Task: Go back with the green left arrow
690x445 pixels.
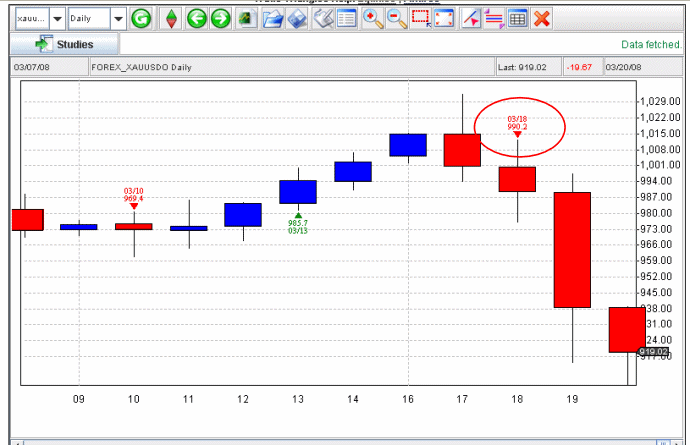Action: (197, 18)
